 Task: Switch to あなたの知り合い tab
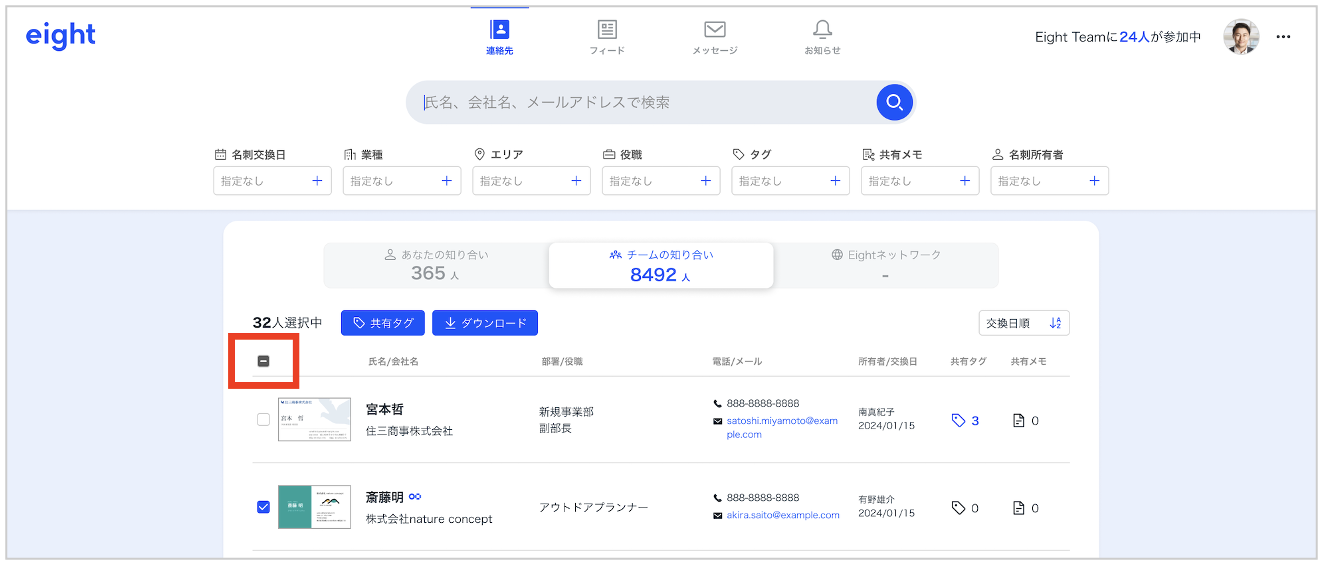(x=436, y=265)
